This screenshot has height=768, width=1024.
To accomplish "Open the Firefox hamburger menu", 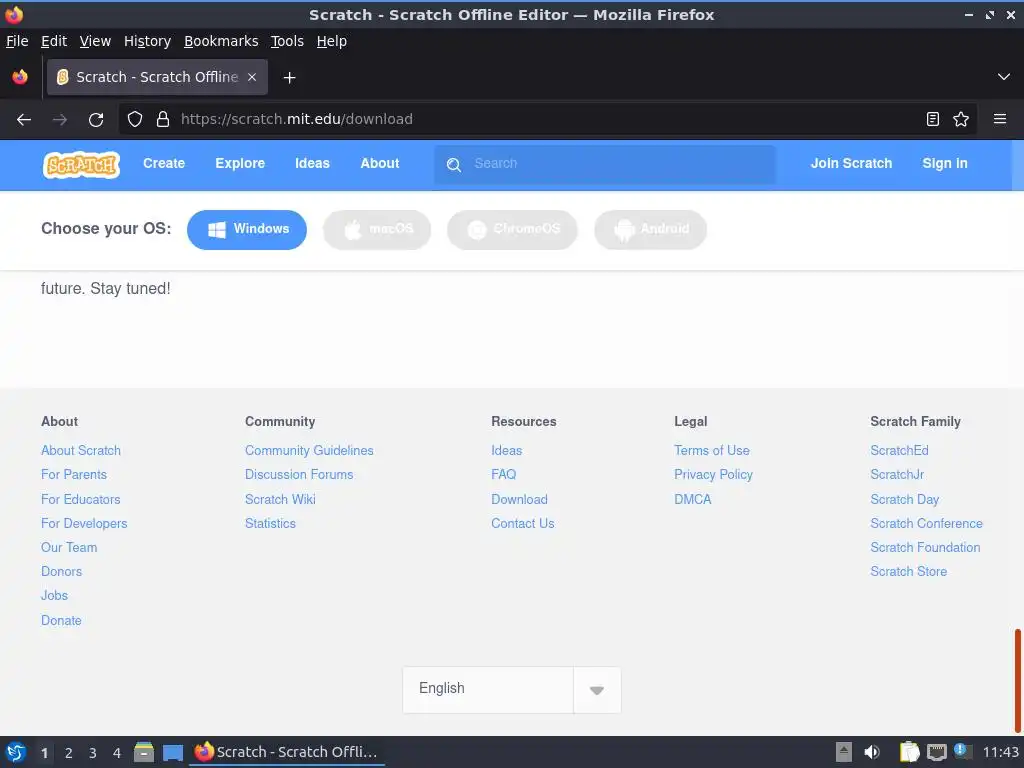I will tap(1000, 119).
